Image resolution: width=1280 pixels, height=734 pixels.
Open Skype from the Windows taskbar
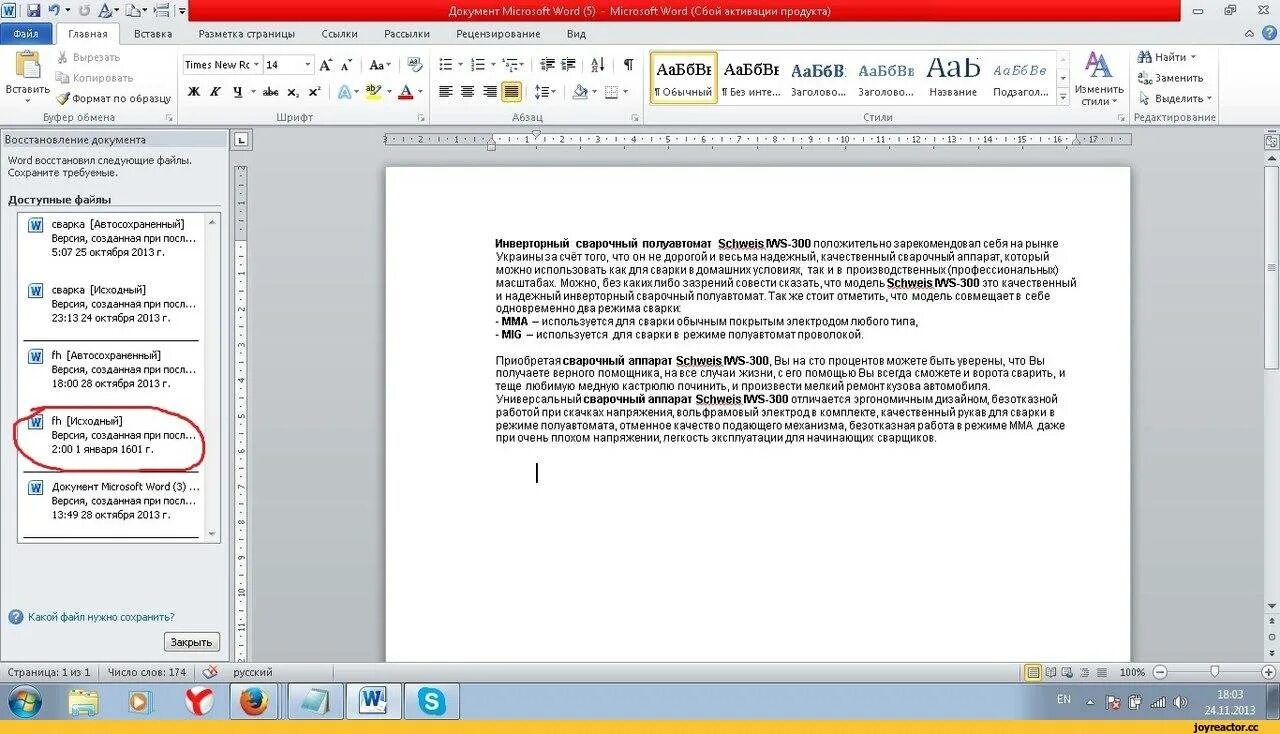(x=432, y=702)
